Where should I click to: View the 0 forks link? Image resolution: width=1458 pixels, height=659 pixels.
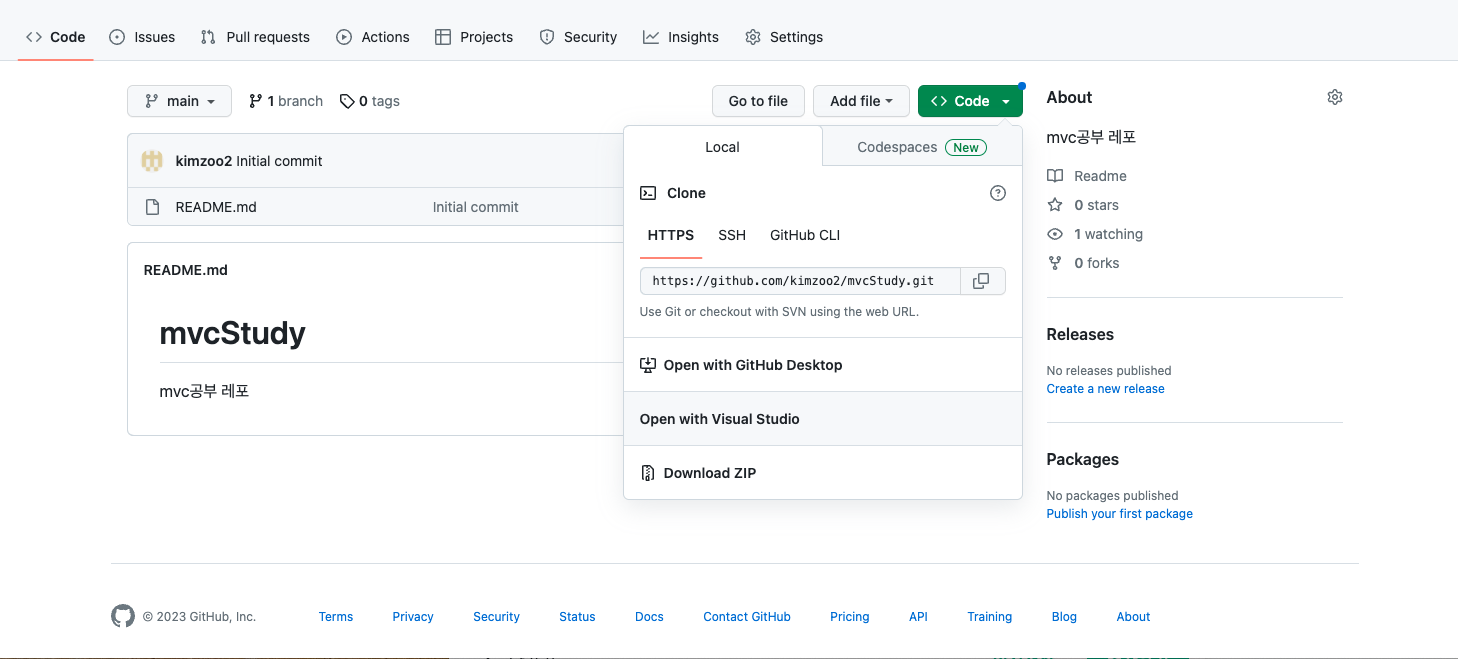(x=1083, y=263)
